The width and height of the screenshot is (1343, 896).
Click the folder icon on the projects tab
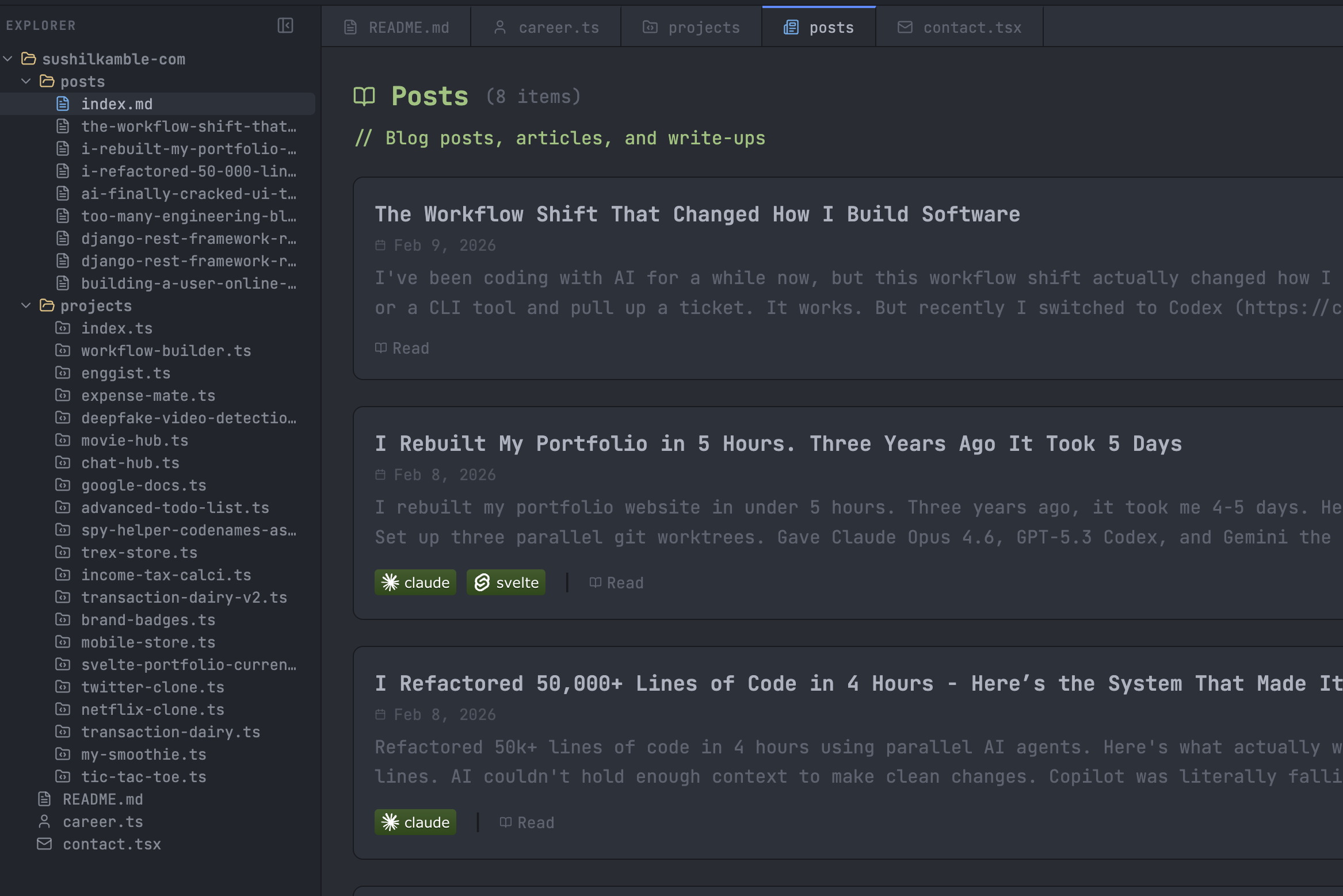click(649, 26)
